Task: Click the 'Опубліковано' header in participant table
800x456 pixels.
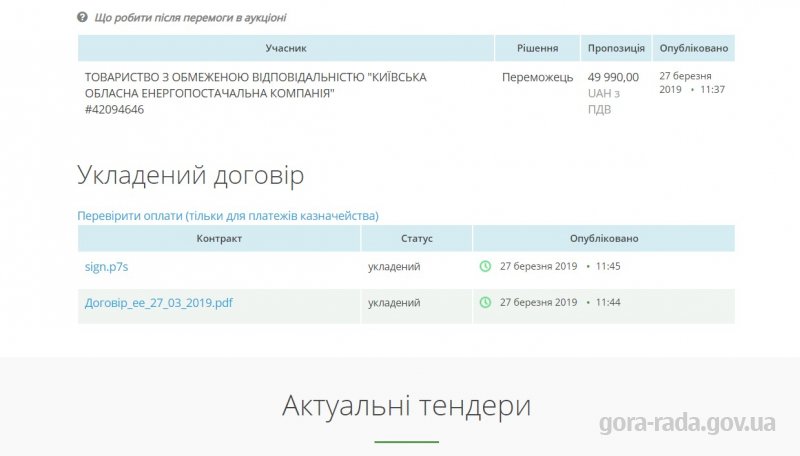Action: click(x=693, y=48)
